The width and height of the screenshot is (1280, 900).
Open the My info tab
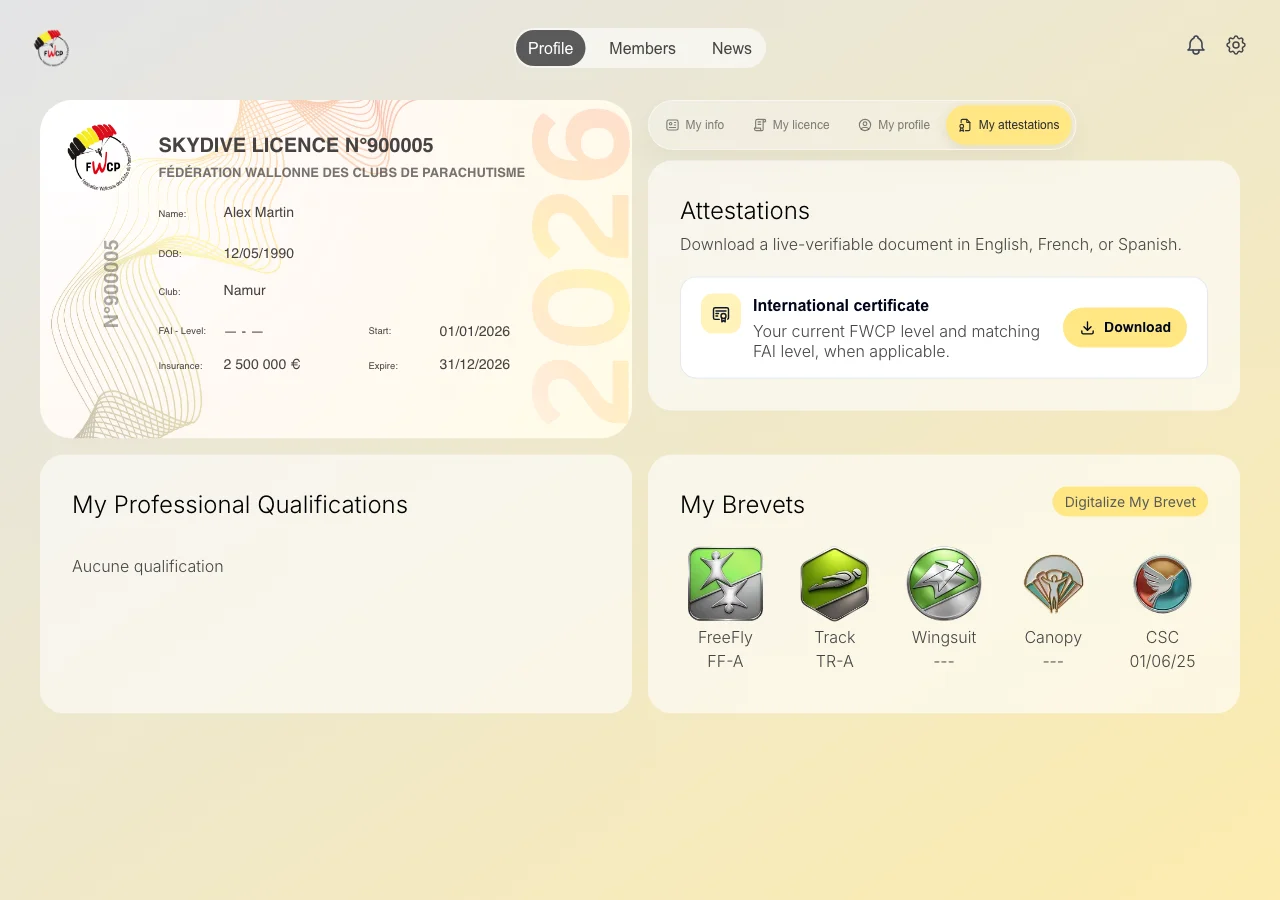coord(695,125)
